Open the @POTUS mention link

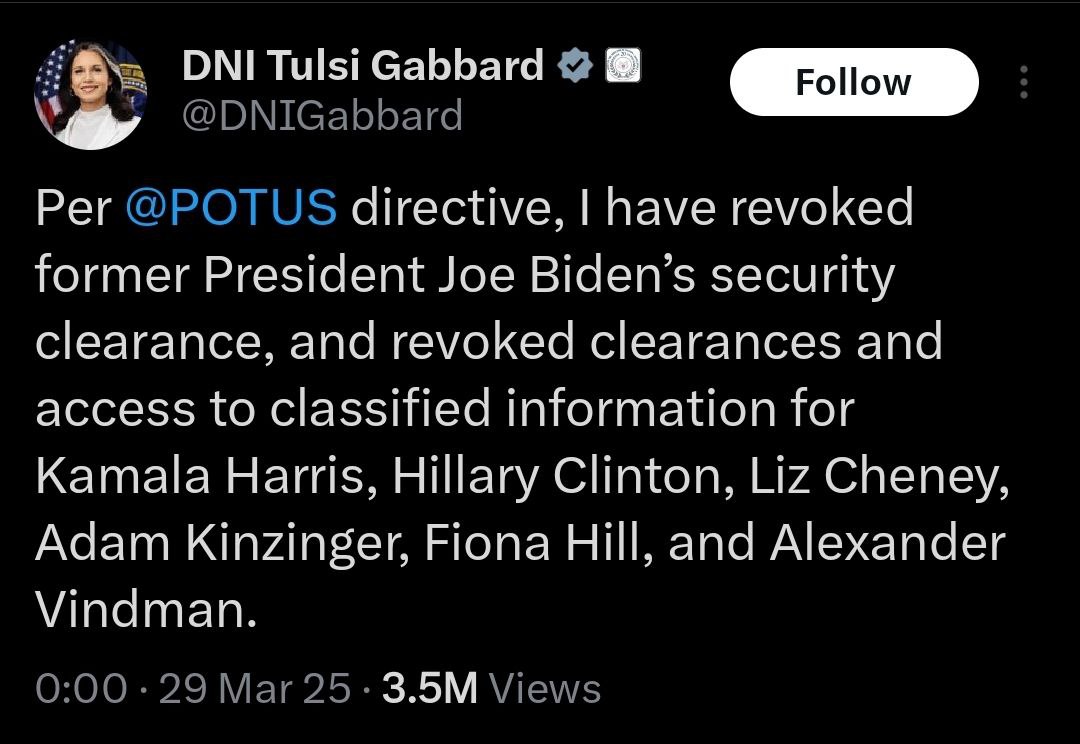tap(231, 208)
